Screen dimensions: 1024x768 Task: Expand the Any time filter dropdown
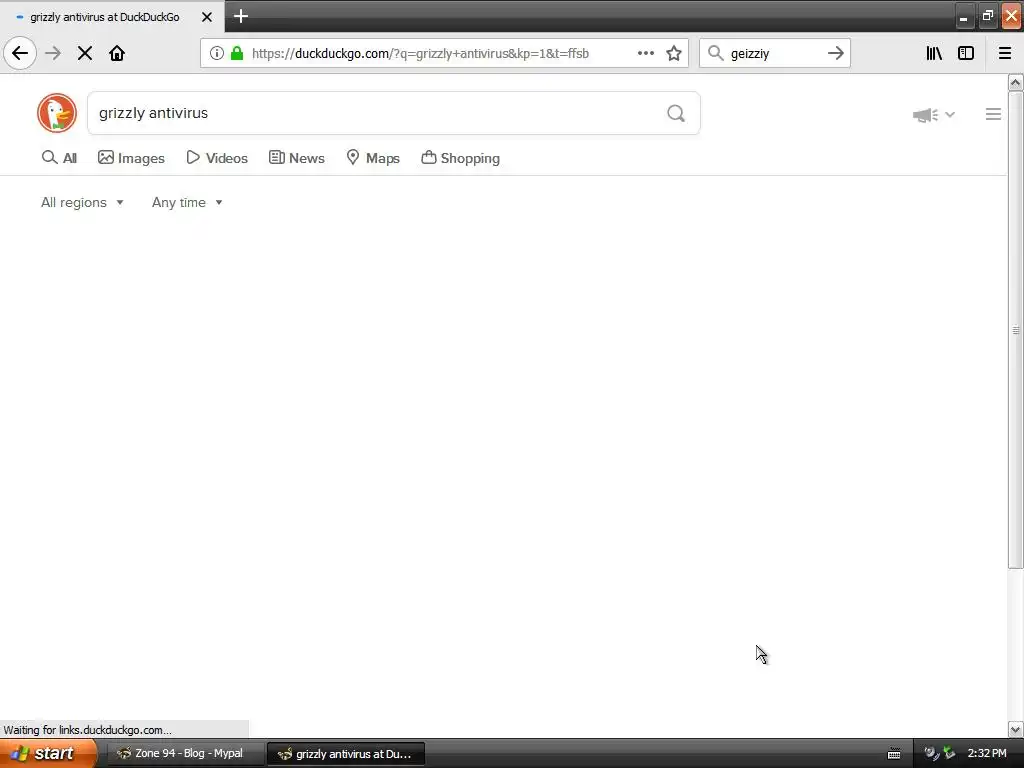(187, 202)
